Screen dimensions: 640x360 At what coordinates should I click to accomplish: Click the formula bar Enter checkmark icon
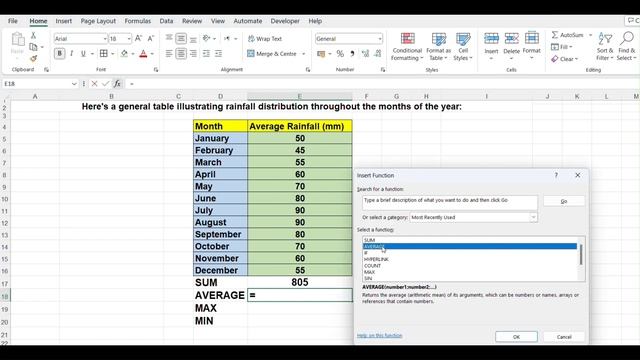(105, 84)
